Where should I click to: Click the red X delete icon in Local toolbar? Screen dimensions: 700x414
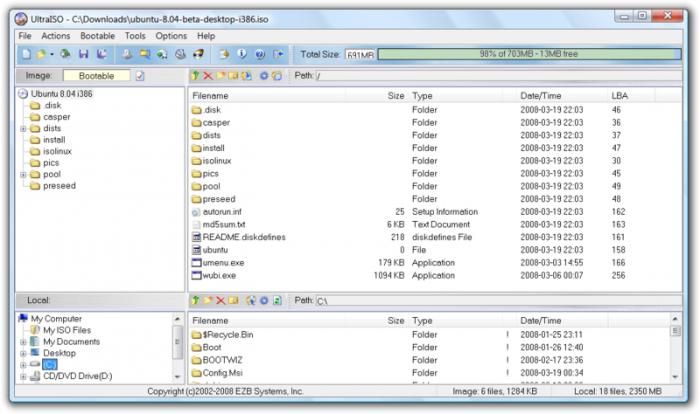(221, 301)
